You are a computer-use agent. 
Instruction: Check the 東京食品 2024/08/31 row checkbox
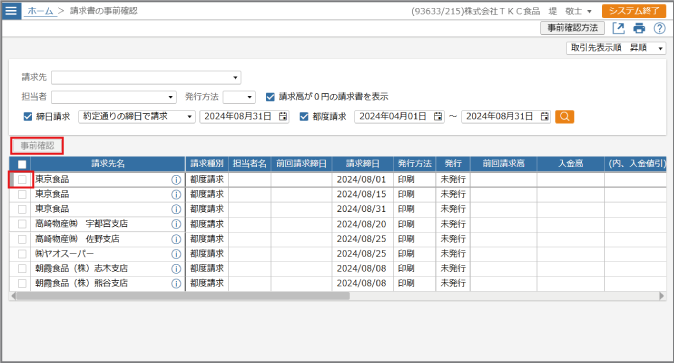coord(22,209)
